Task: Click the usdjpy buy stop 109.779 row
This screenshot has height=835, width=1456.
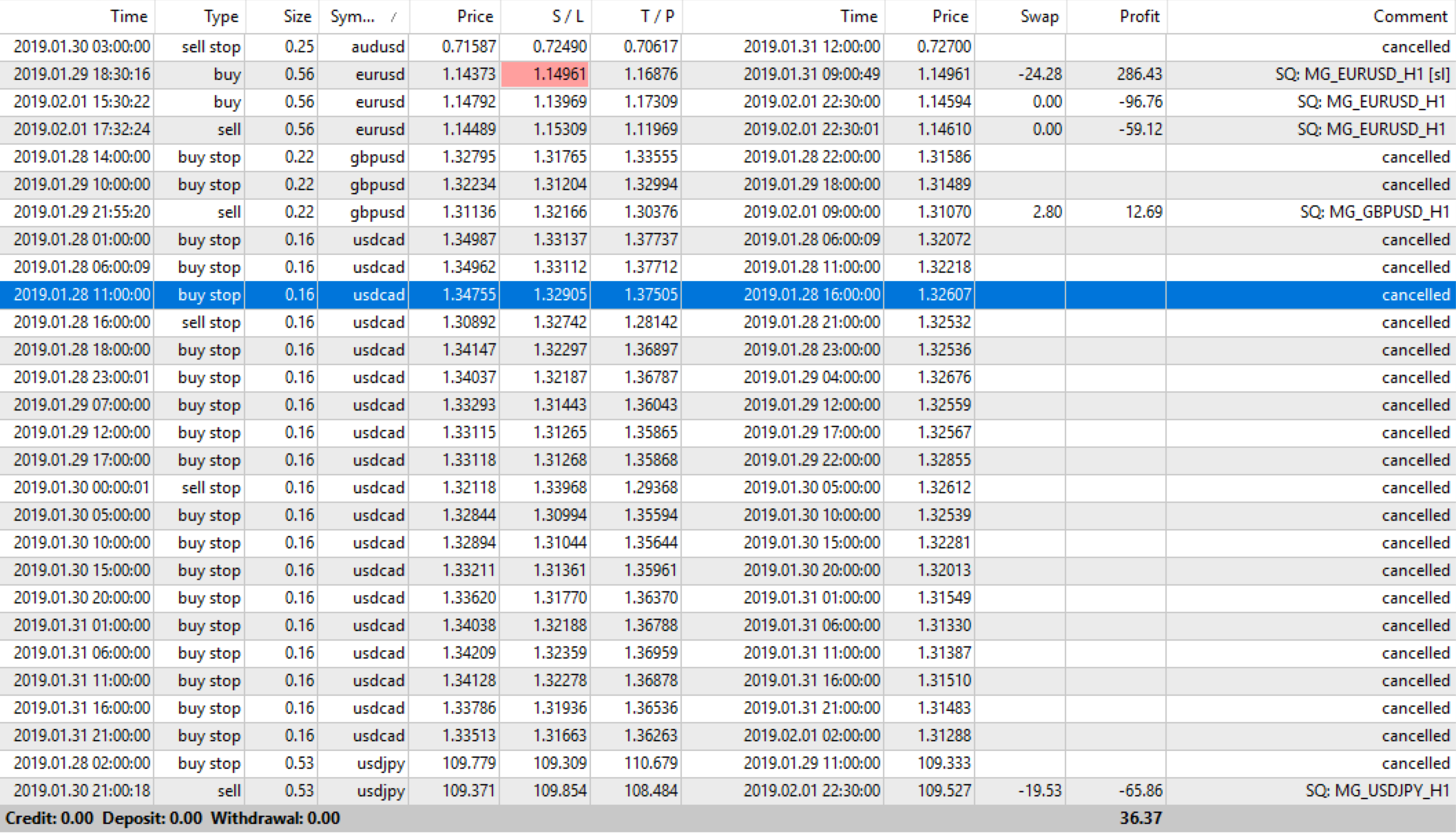Action: [x=468, y=763]
